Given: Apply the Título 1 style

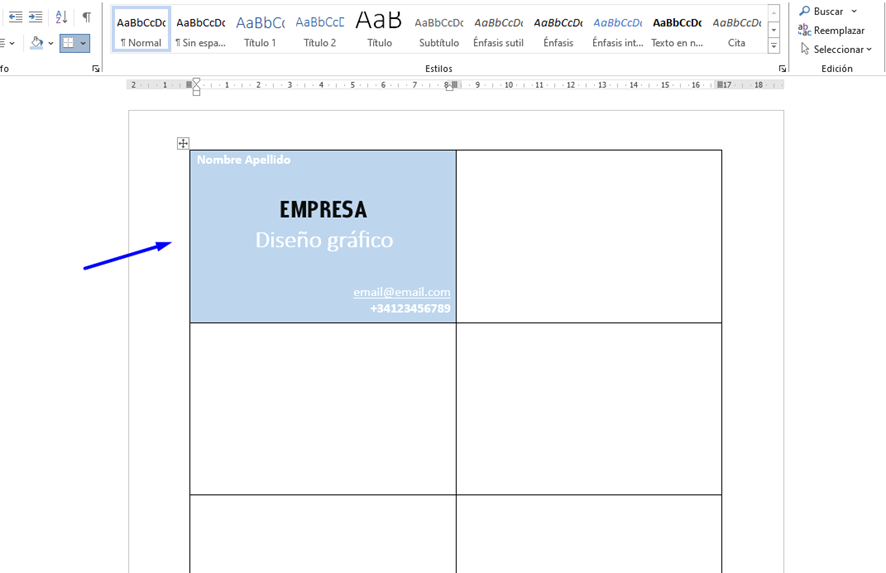Looking at the screenshot, I should pos(260,29).
